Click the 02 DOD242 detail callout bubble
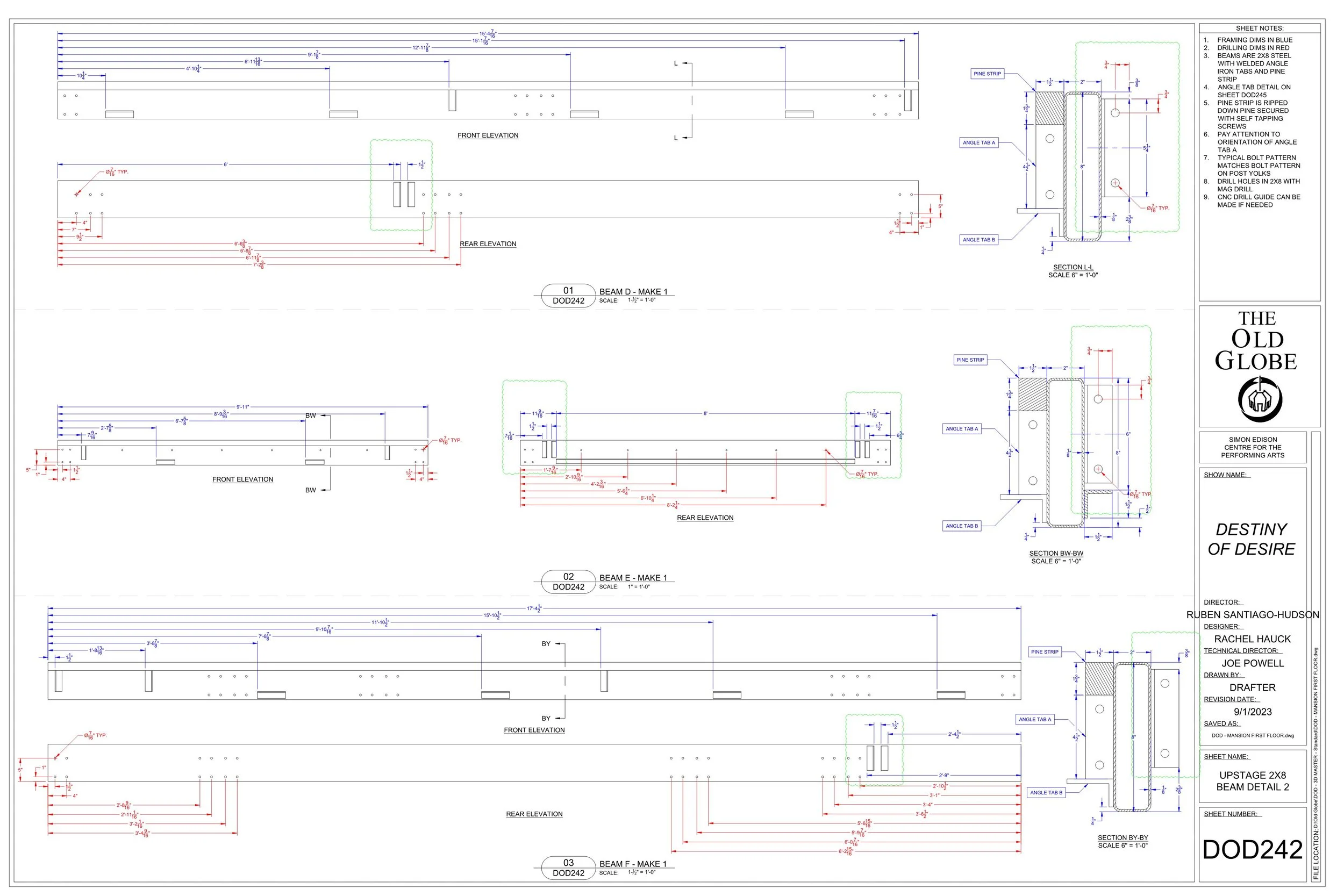This screenshot has width=1344, height=896. [568, 582]
